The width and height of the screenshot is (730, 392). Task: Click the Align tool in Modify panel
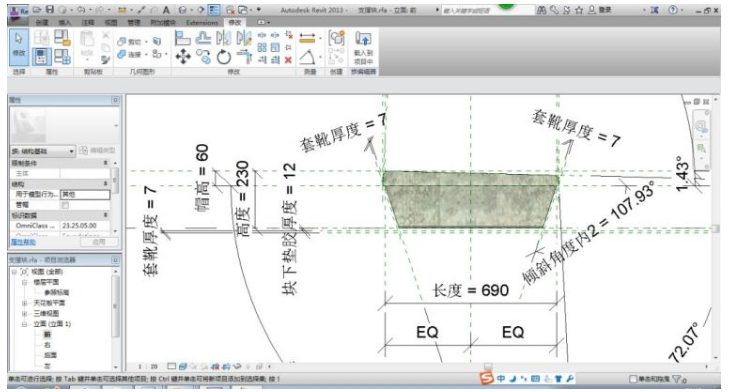click(182, 38)
